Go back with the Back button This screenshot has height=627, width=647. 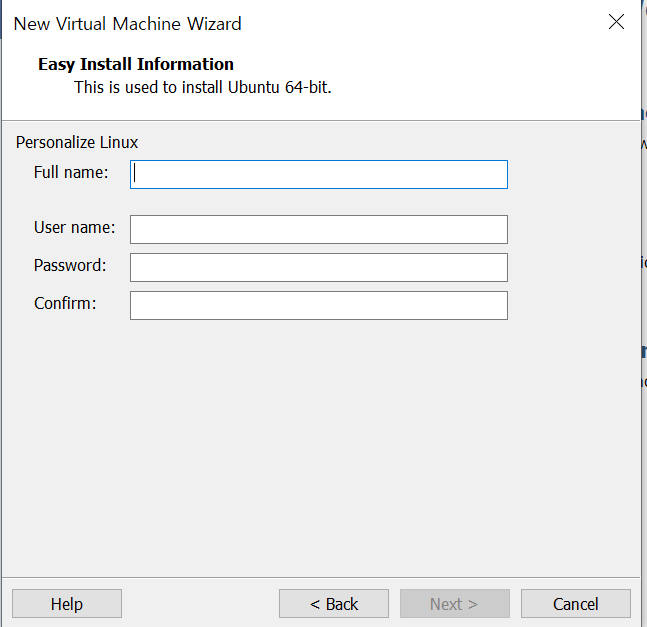tap(334, 604)
